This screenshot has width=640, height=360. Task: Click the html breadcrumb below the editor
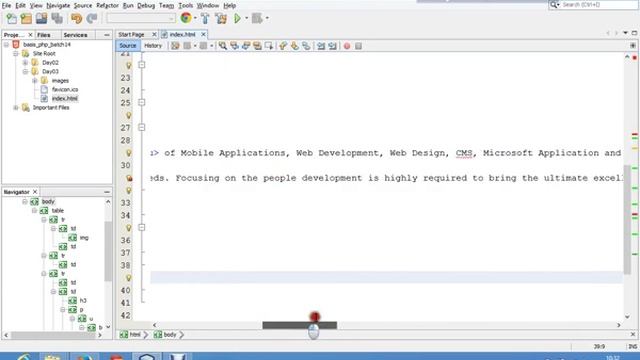[x=131, y=335]
